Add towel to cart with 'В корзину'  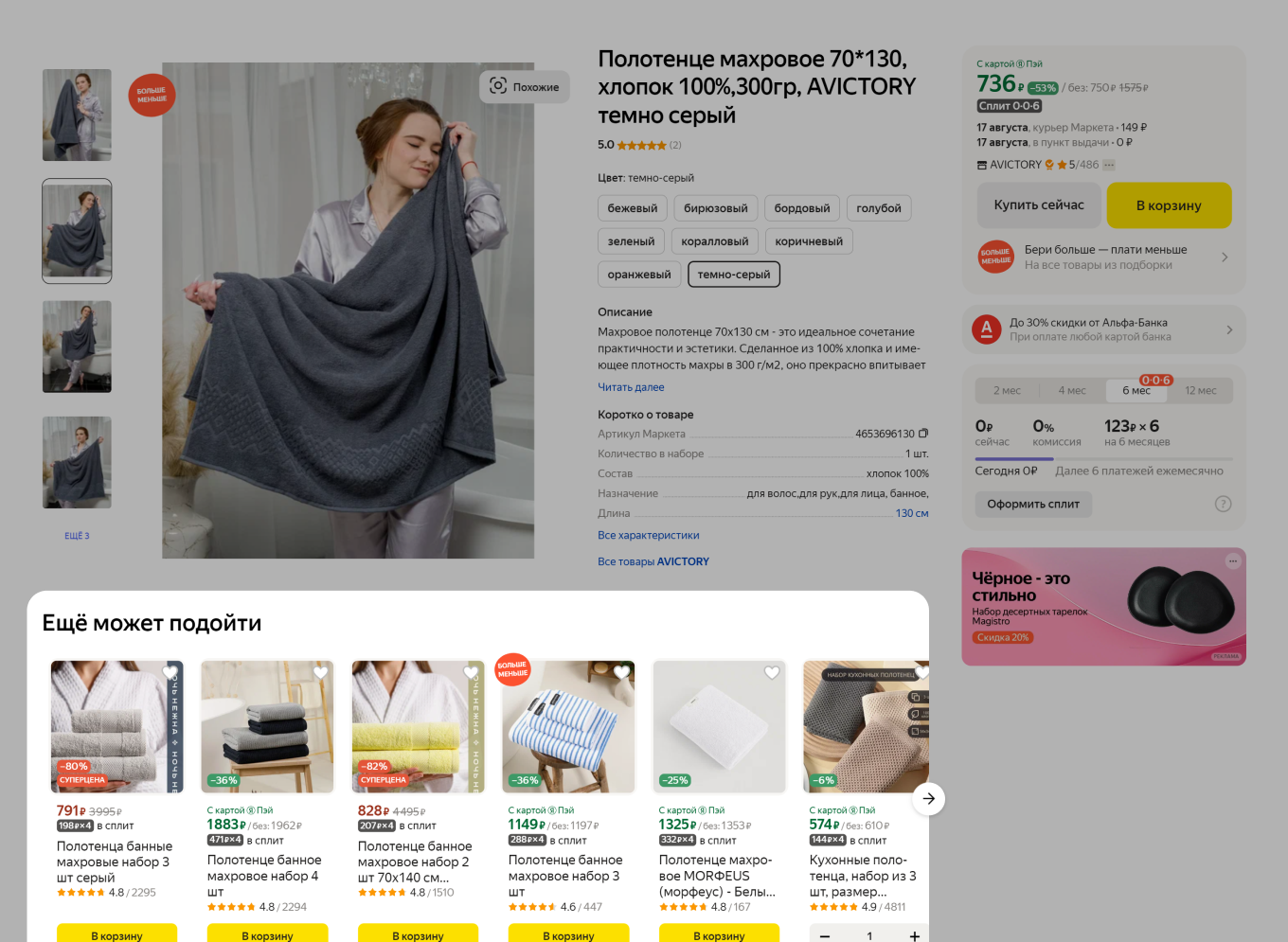[1169, 205]
